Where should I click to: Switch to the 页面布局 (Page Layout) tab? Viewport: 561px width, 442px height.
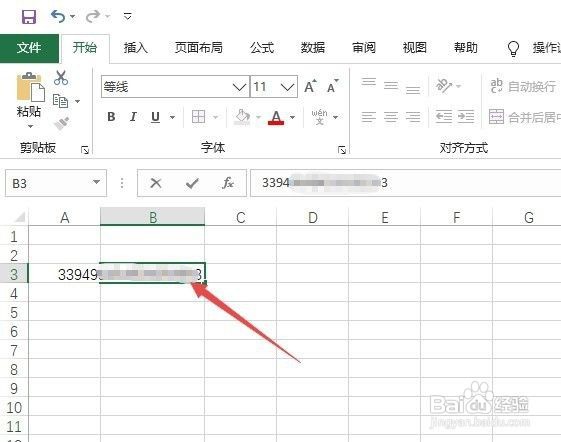(x=199, y=48)
